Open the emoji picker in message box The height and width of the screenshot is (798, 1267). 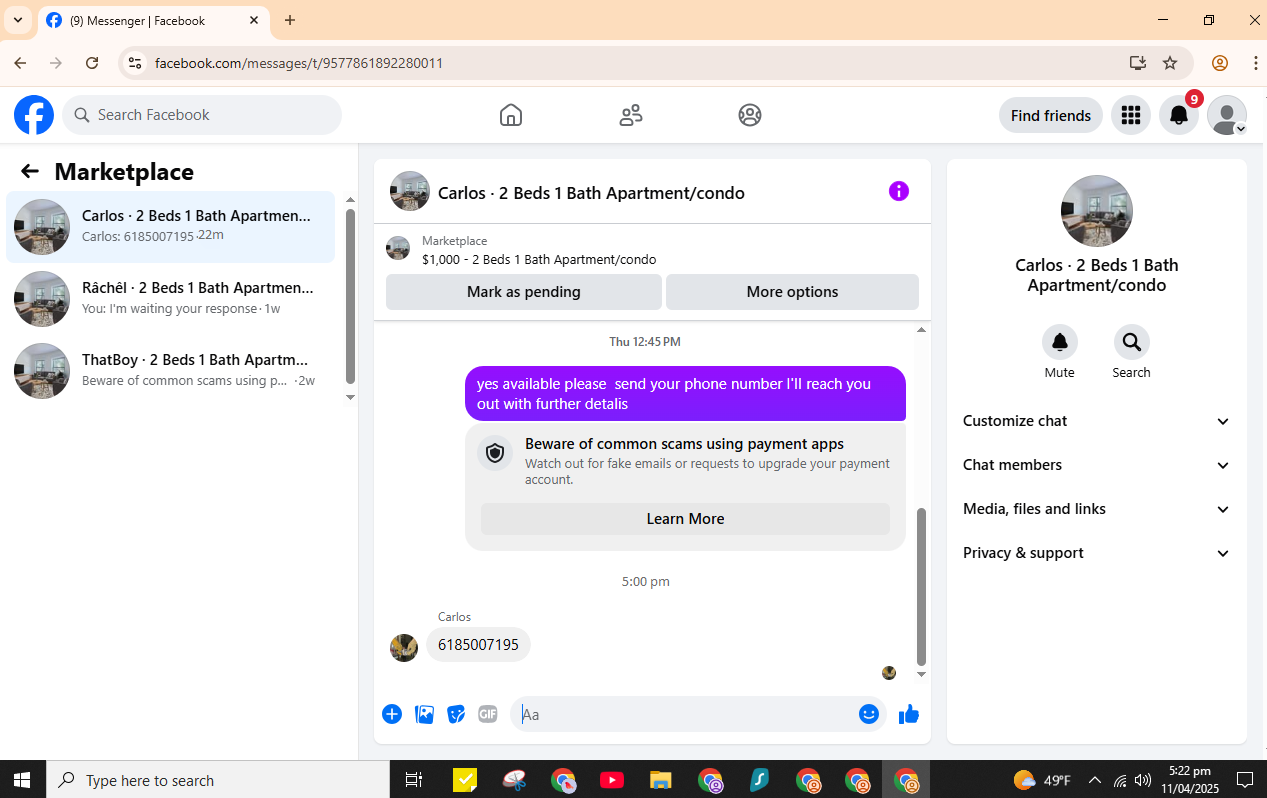pos(869,714)
